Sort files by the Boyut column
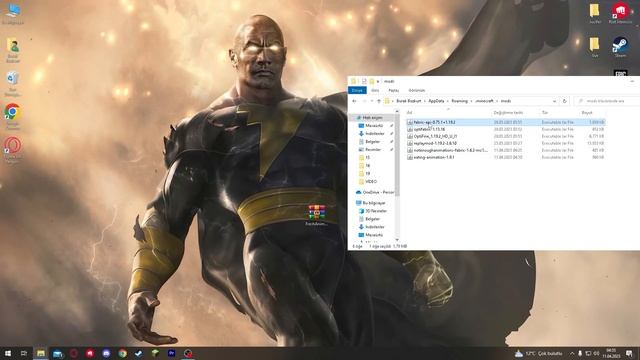Screen dimensions: 640x360 click(587, 113)
